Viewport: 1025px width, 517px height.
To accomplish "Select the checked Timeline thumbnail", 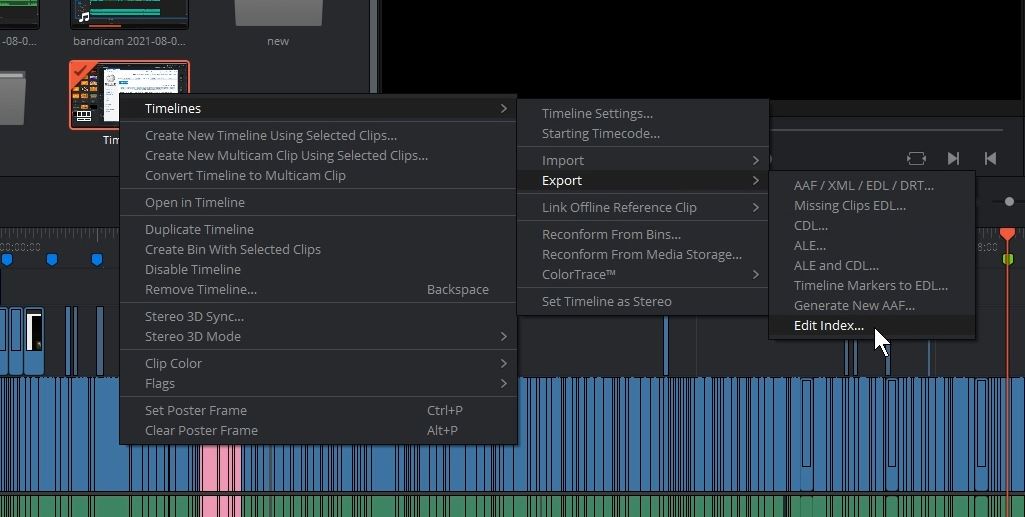I will (129, 95).
